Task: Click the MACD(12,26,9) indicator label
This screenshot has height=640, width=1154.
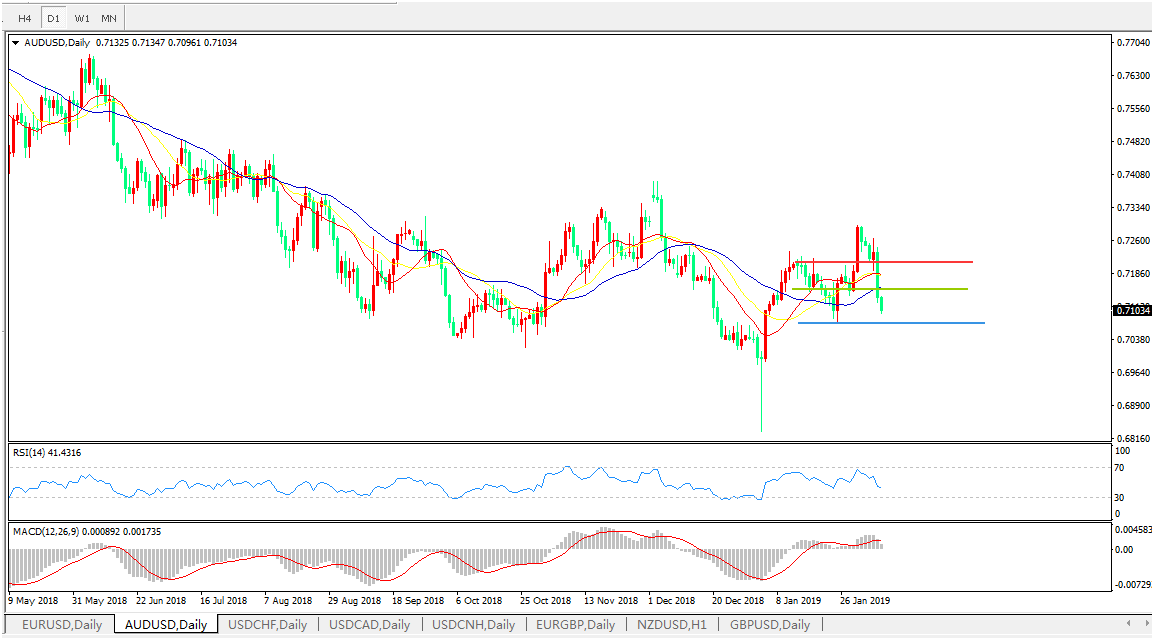Action: 86,531
